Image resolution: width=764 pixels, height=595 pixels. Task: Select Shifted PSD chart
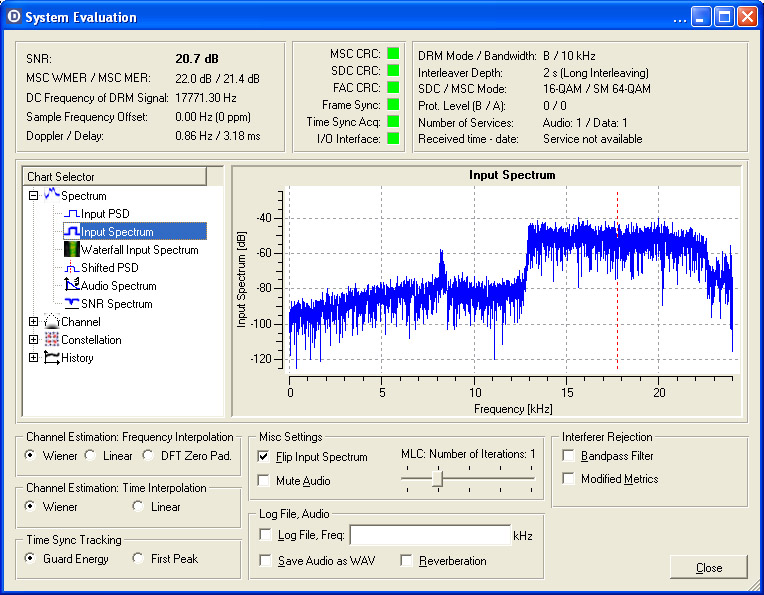pyautogui.click(x=110, y=268)
